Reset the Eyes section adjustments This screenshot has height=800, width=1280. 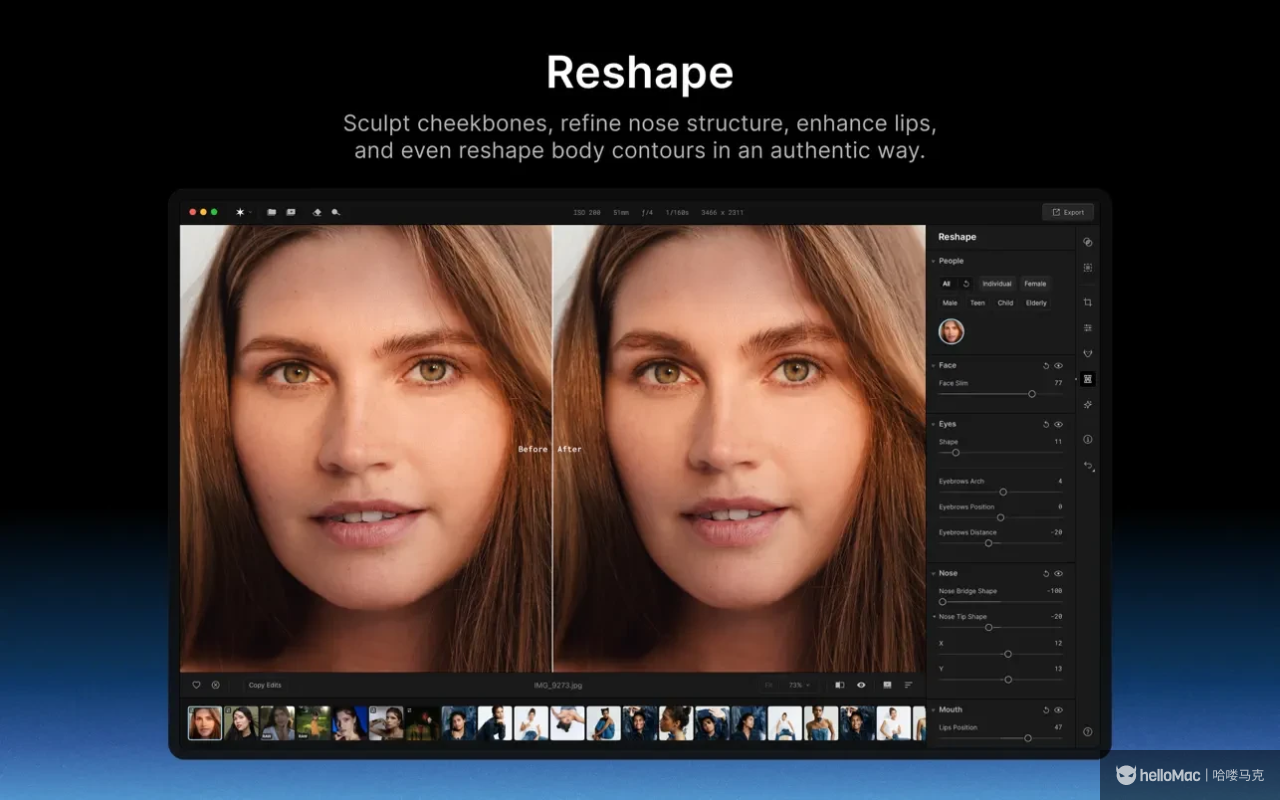coord(1046,425)
